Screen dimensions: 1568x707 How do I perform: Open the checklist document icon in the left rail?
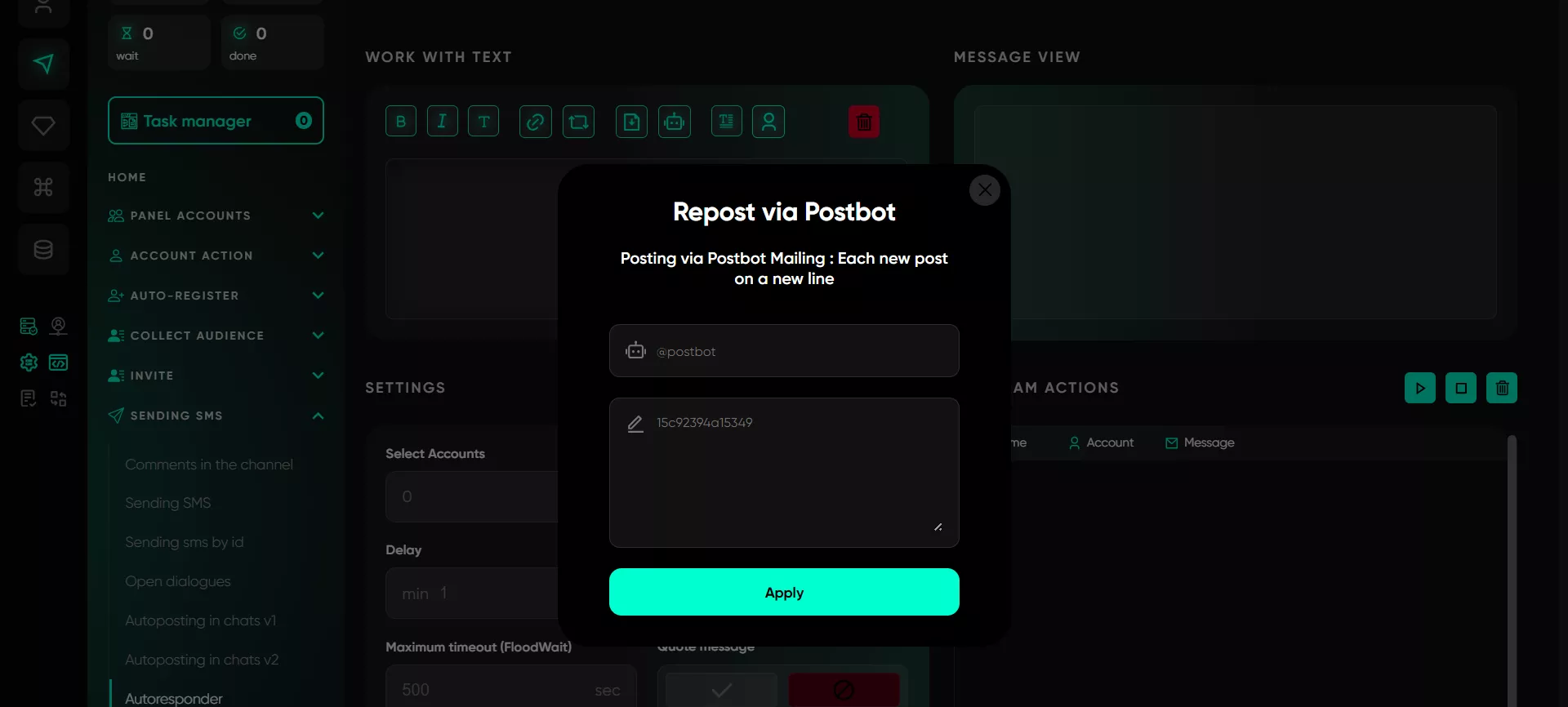[x=29, y=398]
